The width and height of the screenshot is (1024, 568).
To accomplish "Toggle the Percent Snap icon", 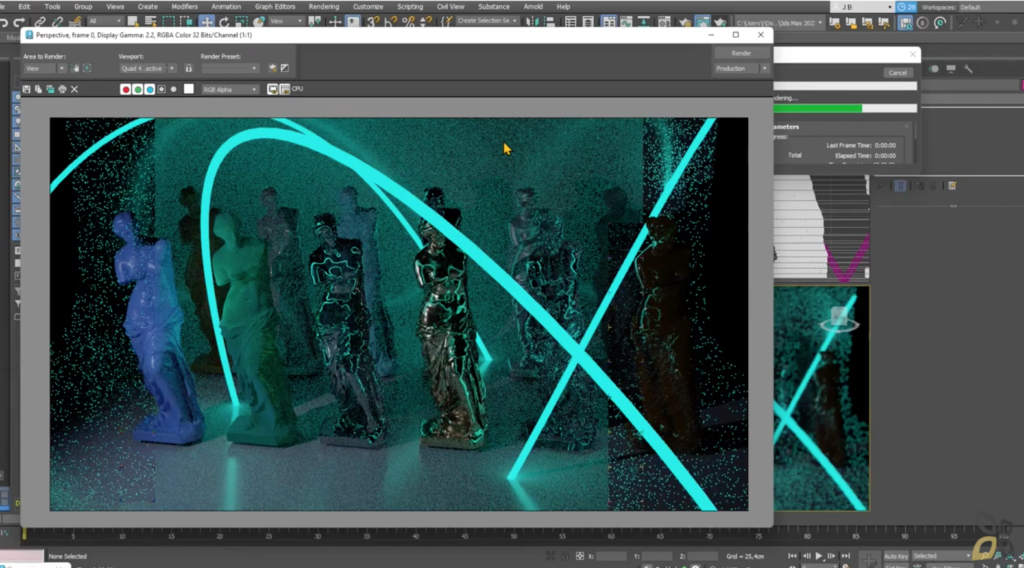I will (408, 22).
